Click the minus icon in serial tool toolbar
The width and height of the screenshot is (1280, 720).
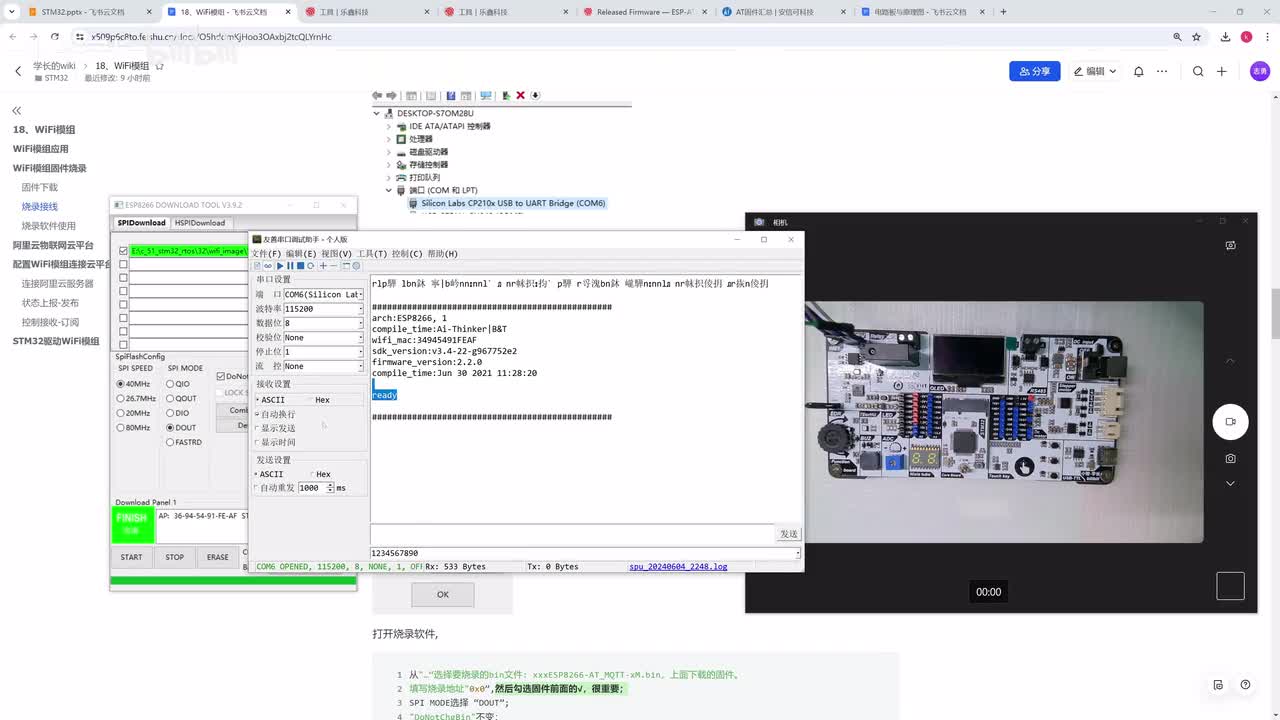pyautogui.click(x=334, y=266)
